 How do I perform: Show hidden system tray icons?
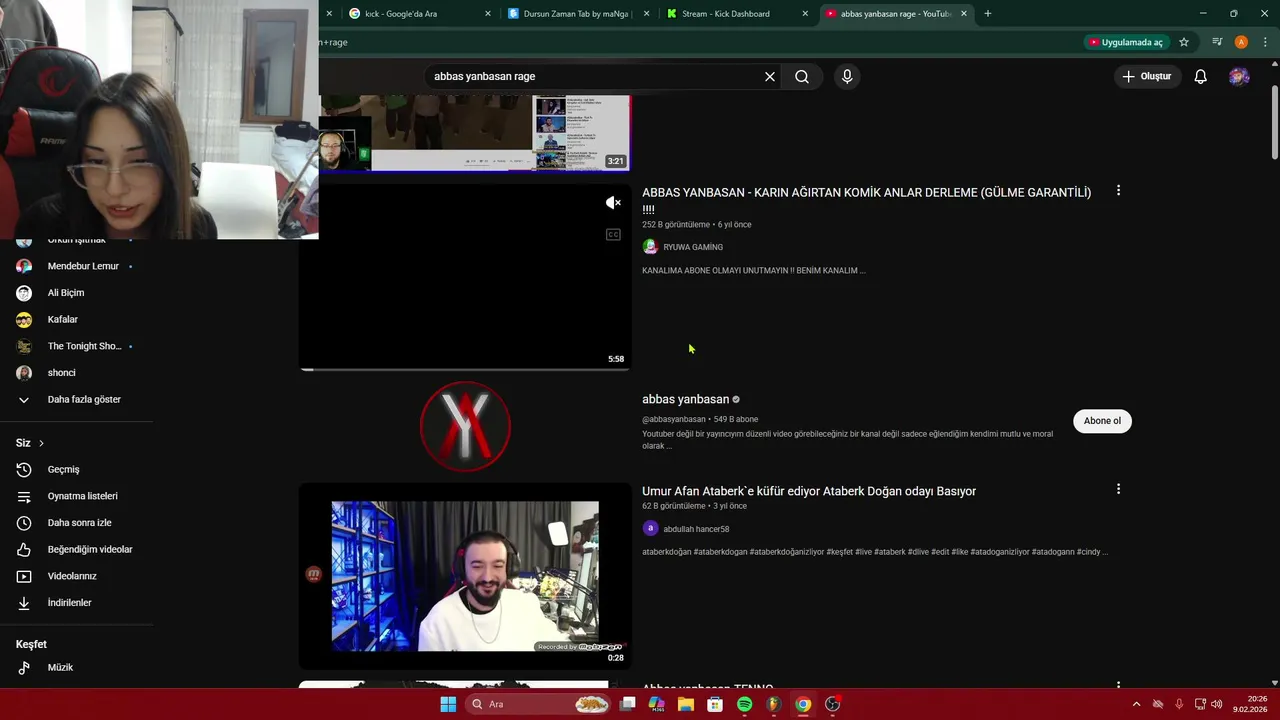pos(1136,704)
